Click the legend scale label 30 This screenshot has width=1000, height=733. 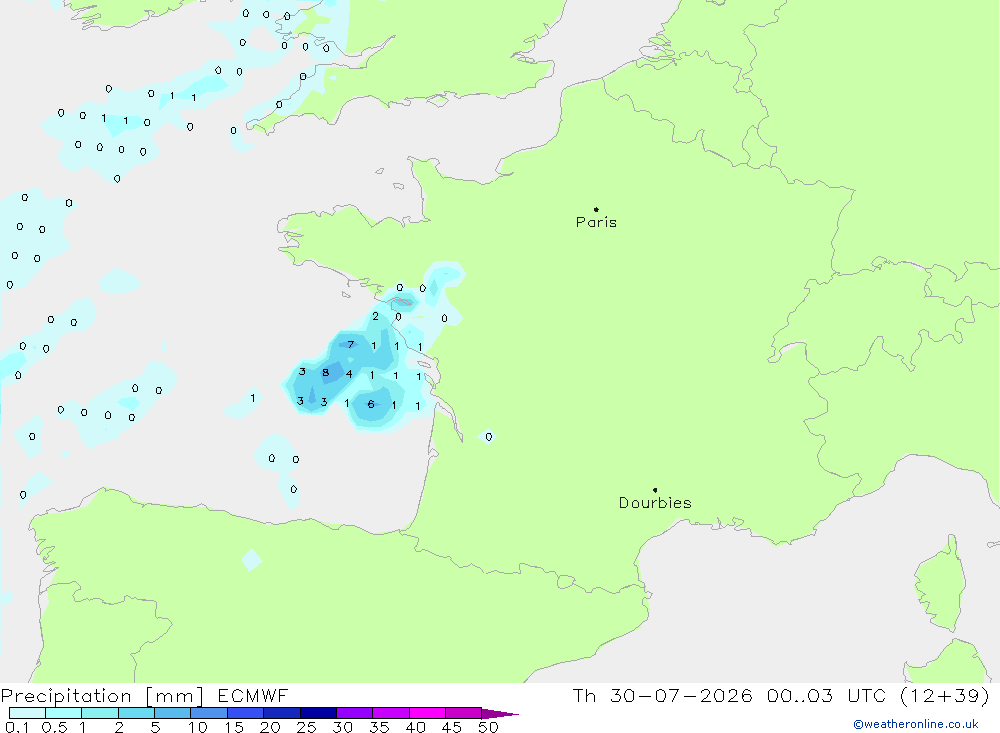point(342,727)
